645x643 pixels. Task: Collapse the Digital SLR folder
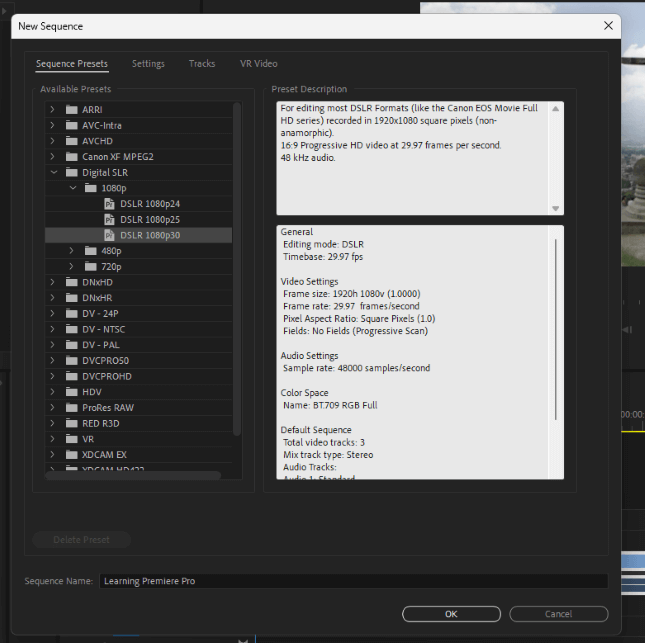point(53,172)
